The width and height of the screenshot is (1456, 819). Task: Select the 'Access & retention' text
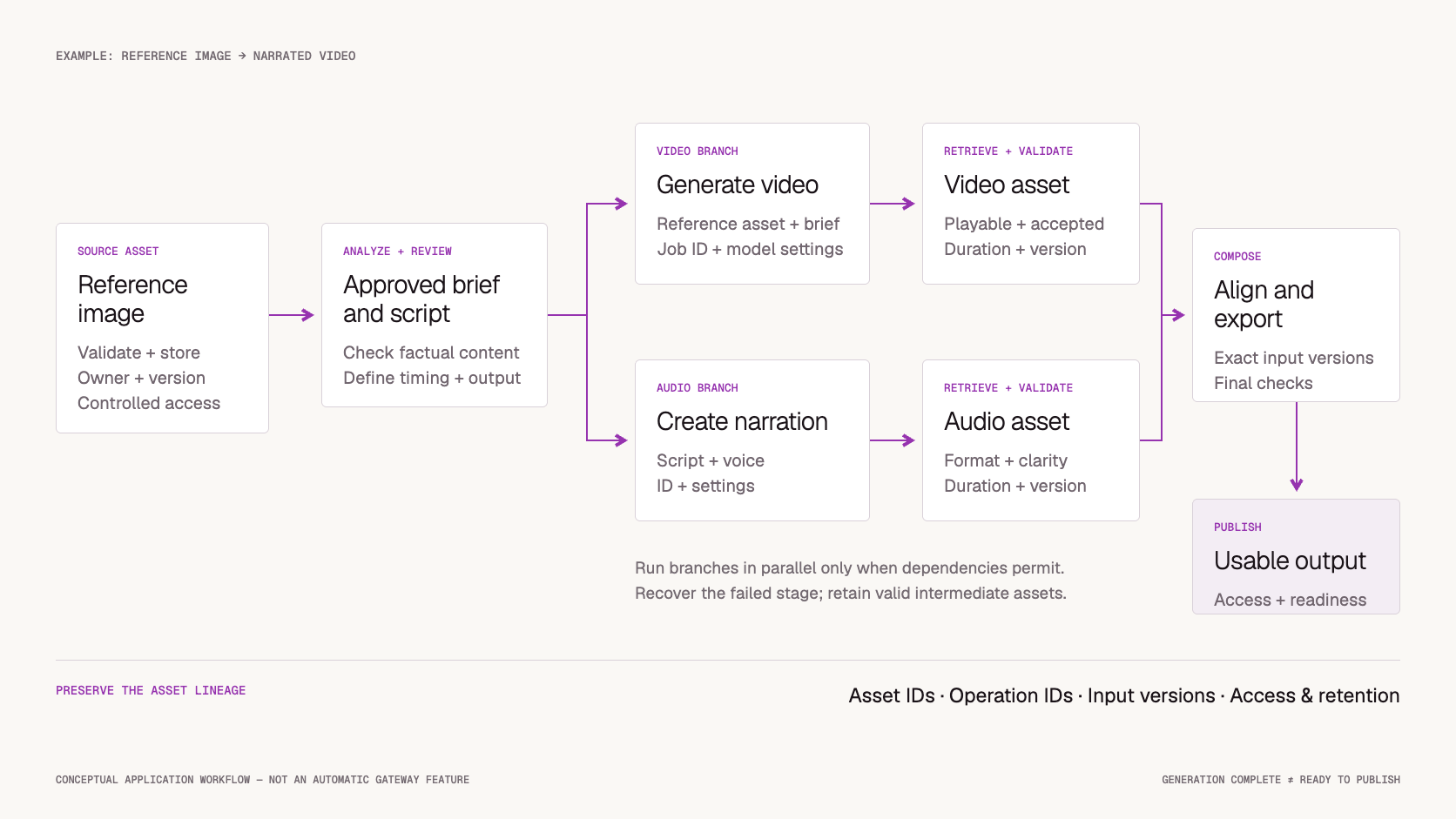click(1315, 695)
